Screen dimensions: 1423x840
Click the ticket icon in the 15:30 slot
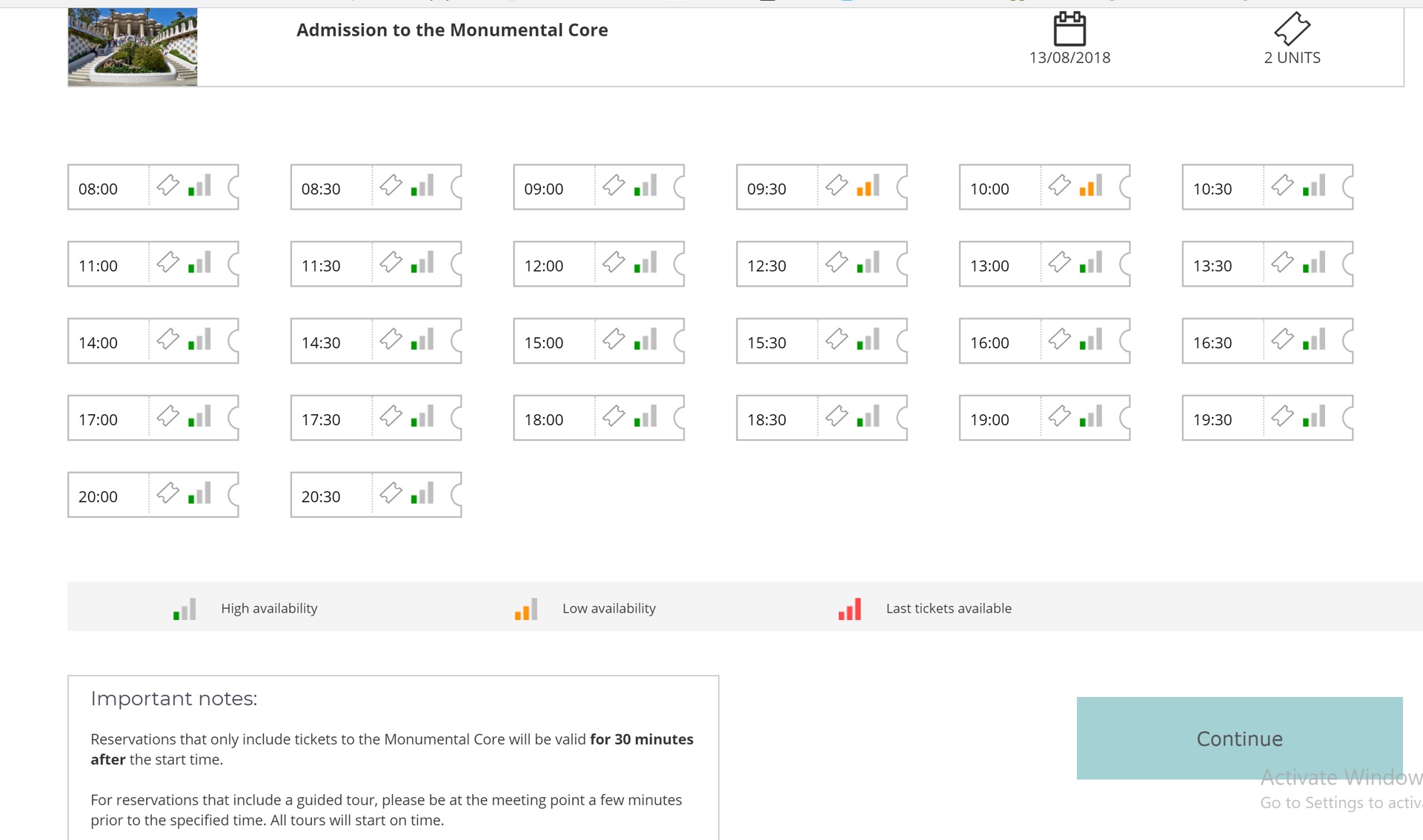(x=837, y=339)
